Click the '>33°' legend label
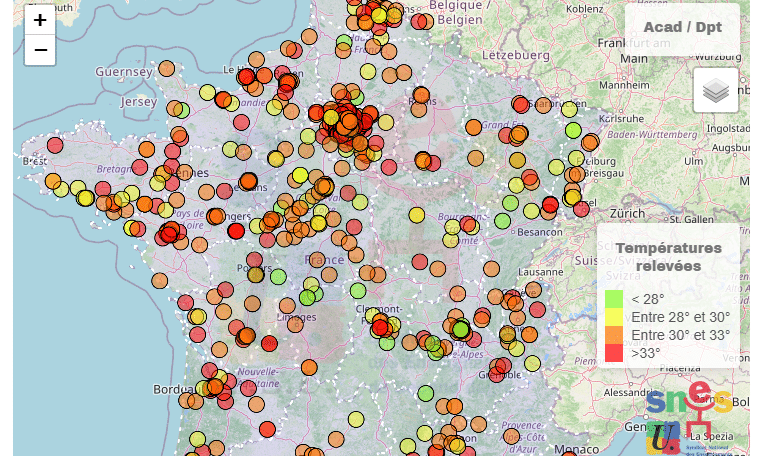The width and height of the screenshot is (759, 456). tap(646, 353)
